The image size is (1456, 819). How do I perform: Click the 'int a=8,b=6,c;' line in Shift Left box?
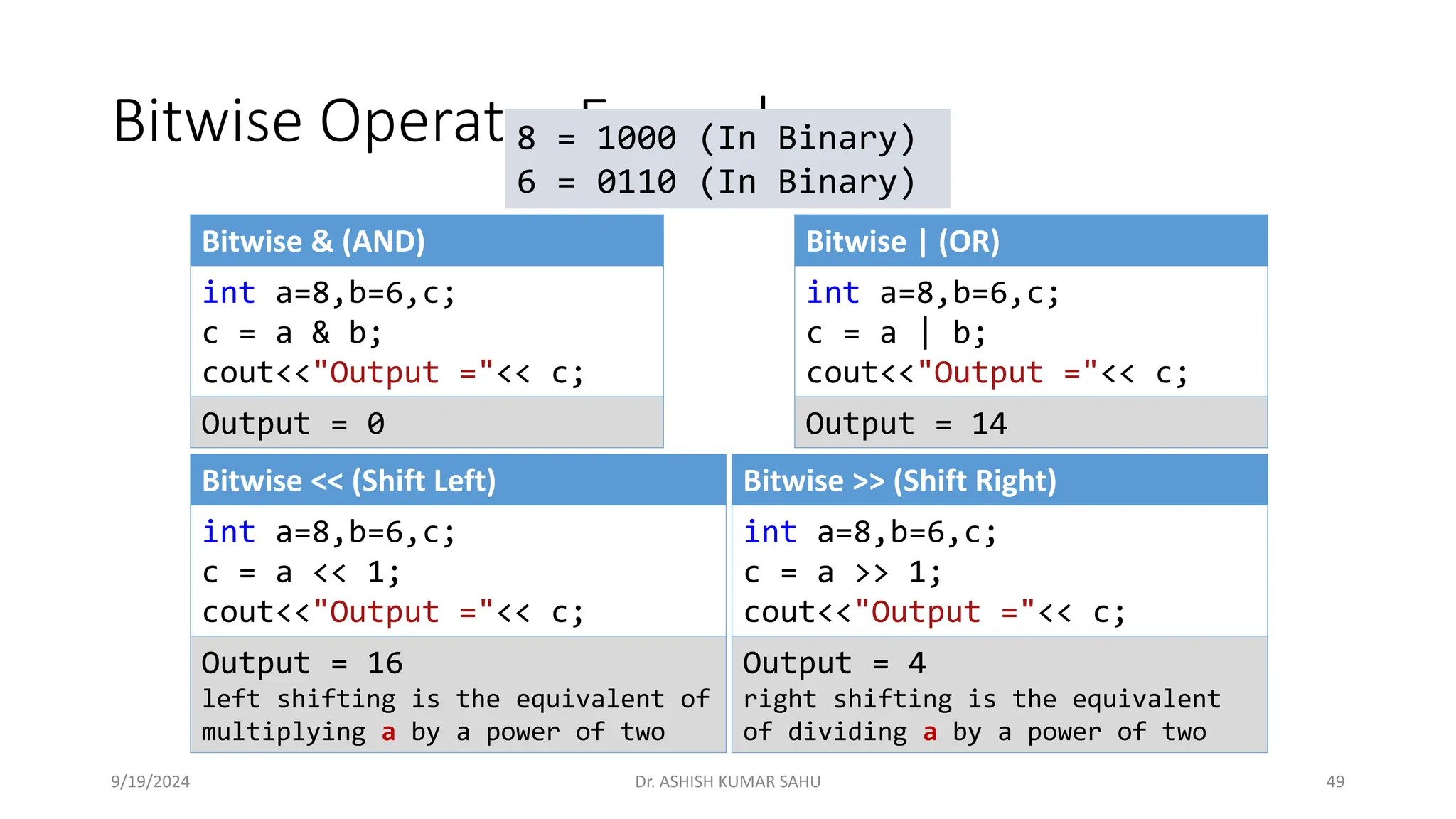tap(329, 532)
